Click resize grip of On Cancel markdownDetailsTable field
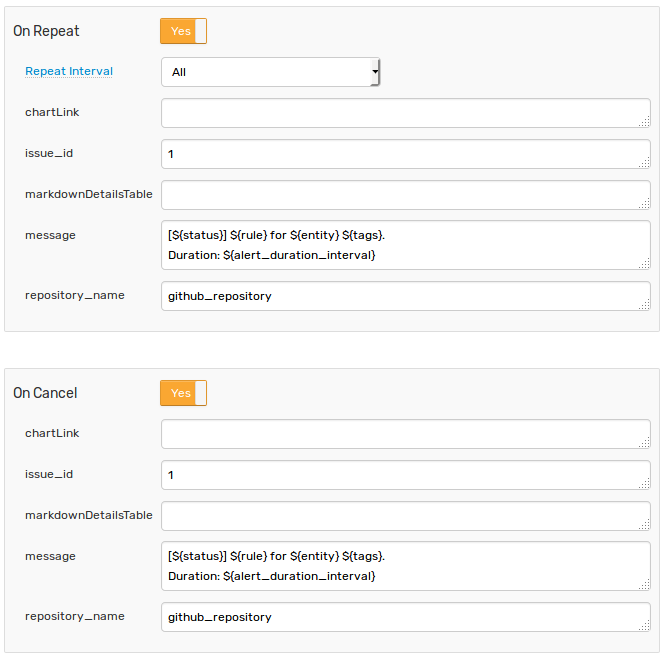The image size is (668, 658). 645,525
